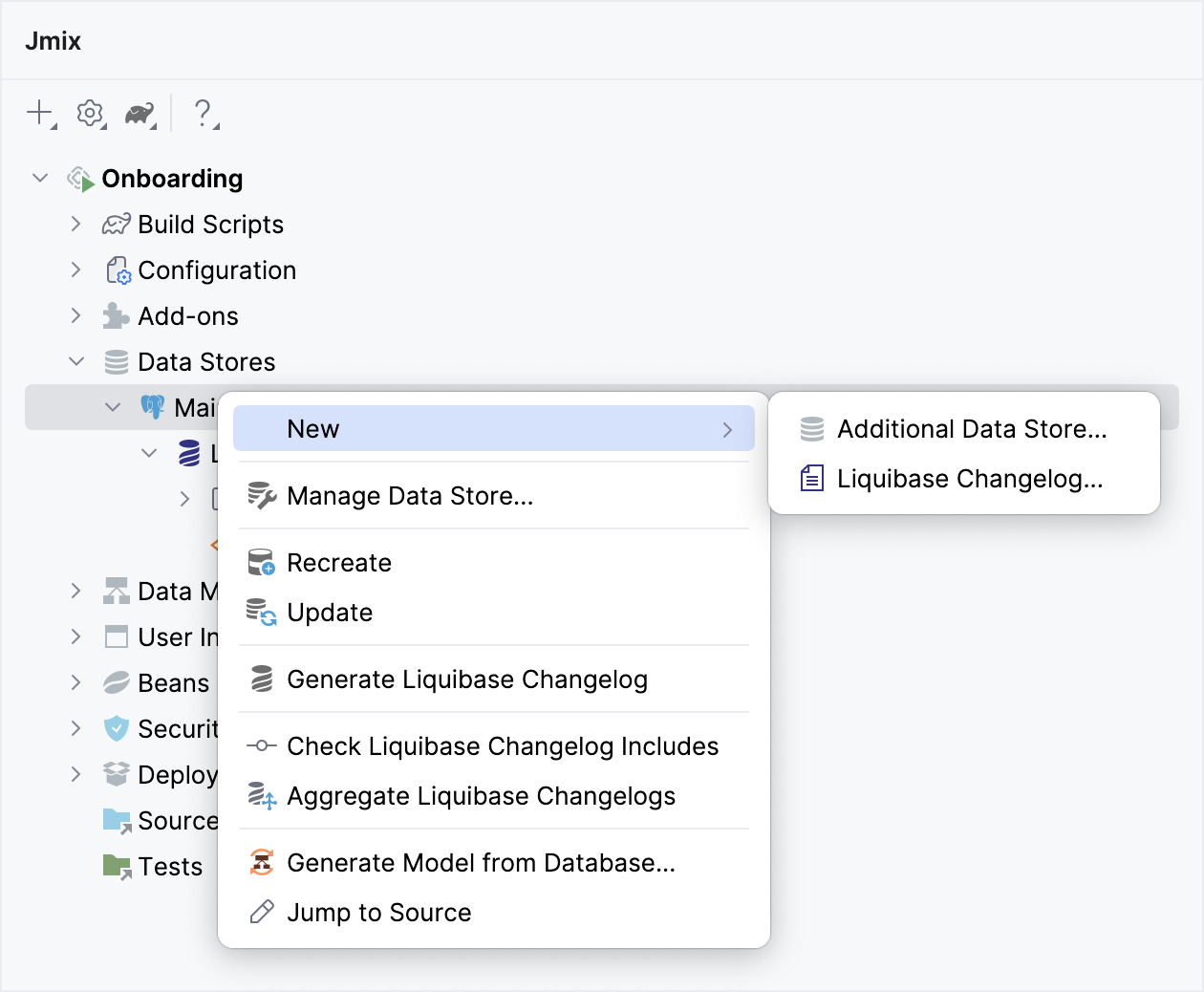Click the add (+) icon in the Jmix toolbar
This screenshot has width=1204, height=992.
(x=39, y=113)
